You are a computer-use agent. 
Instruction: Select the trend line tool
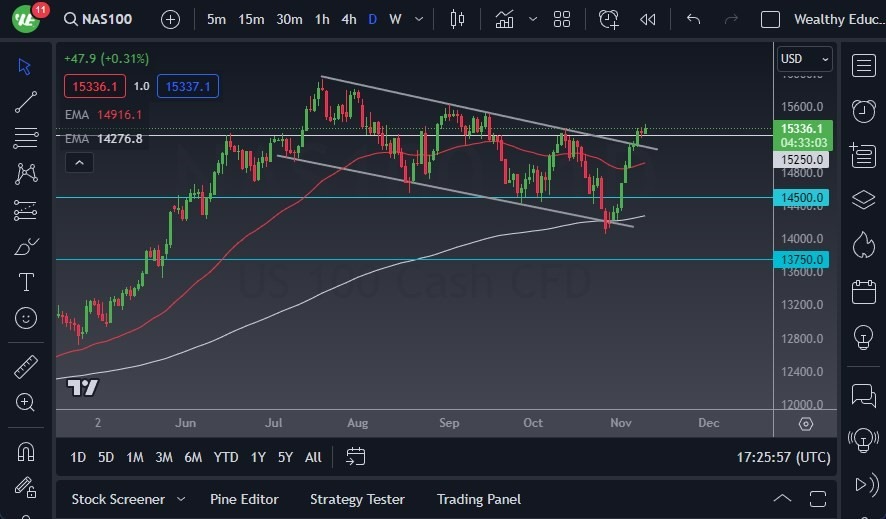coord(25,102)
